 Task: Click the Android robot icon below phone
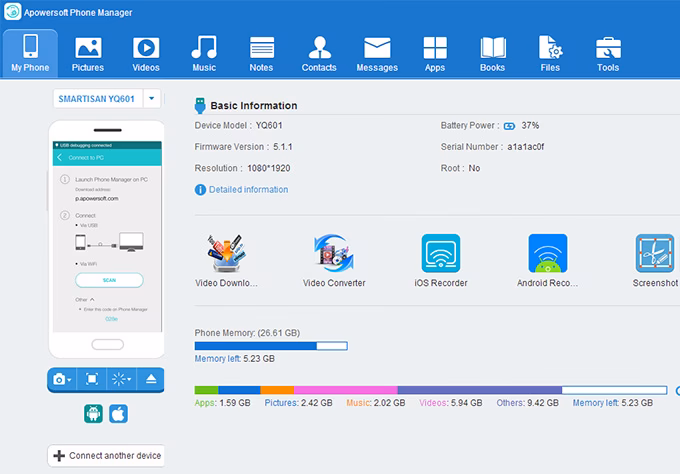[93, 414]
